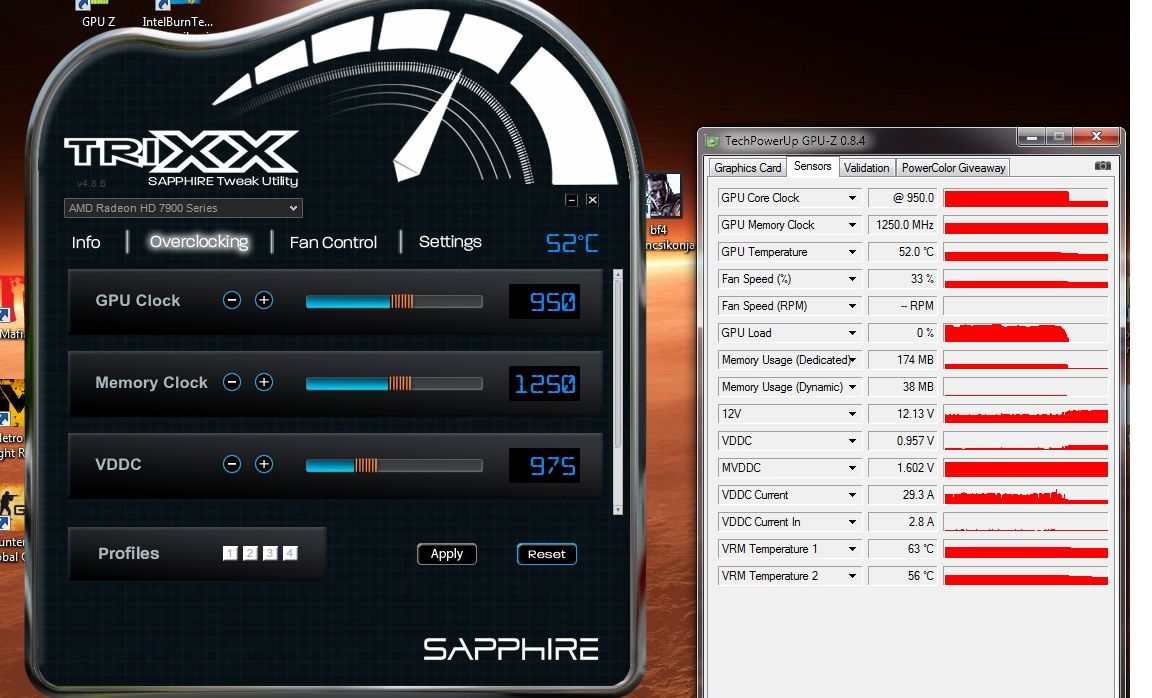Select profile slot 3

coord(270,553)
